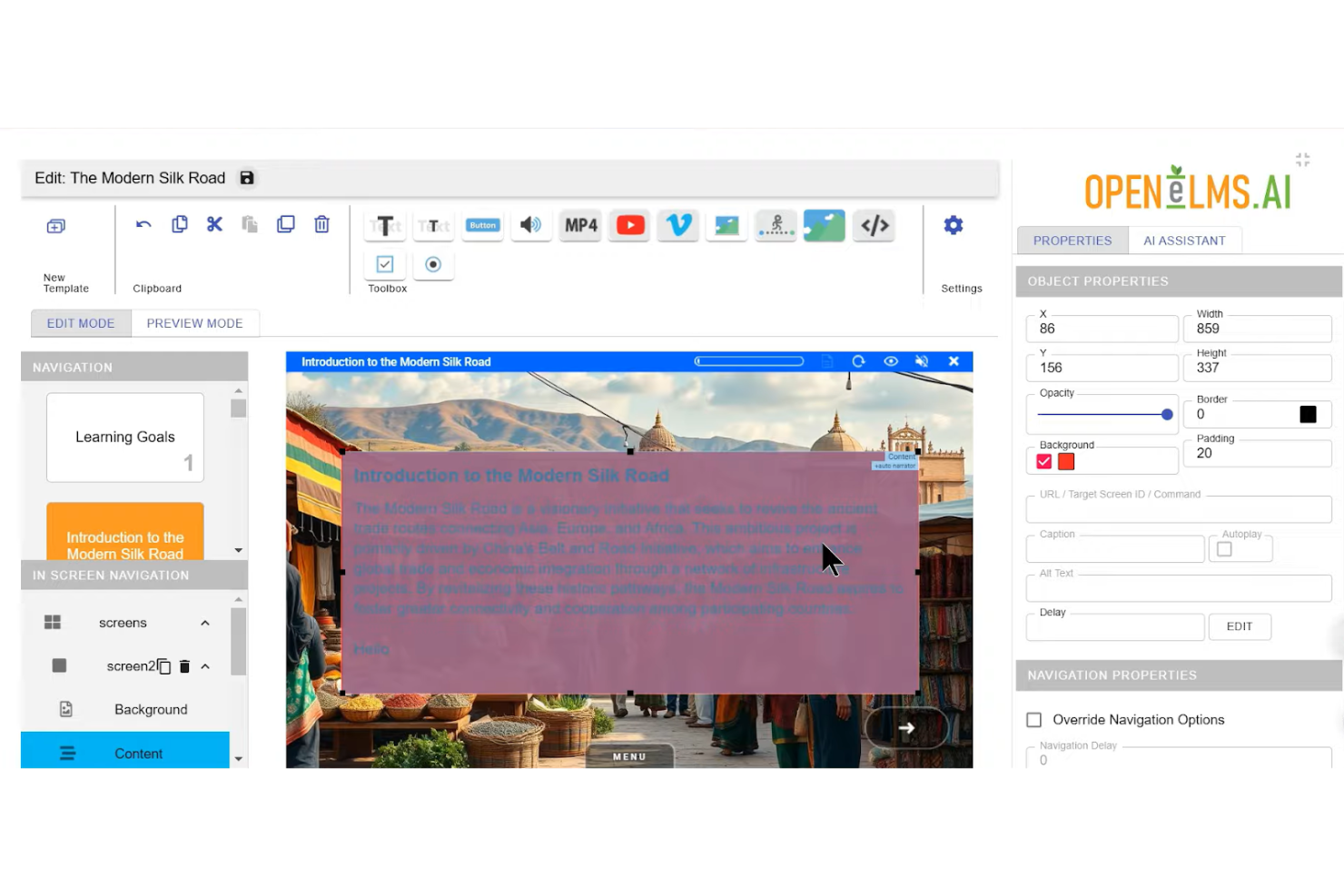Add a YouTube video to the screen
The height and width of the screenshot is (896, 1344).
[x=629, y=225]
